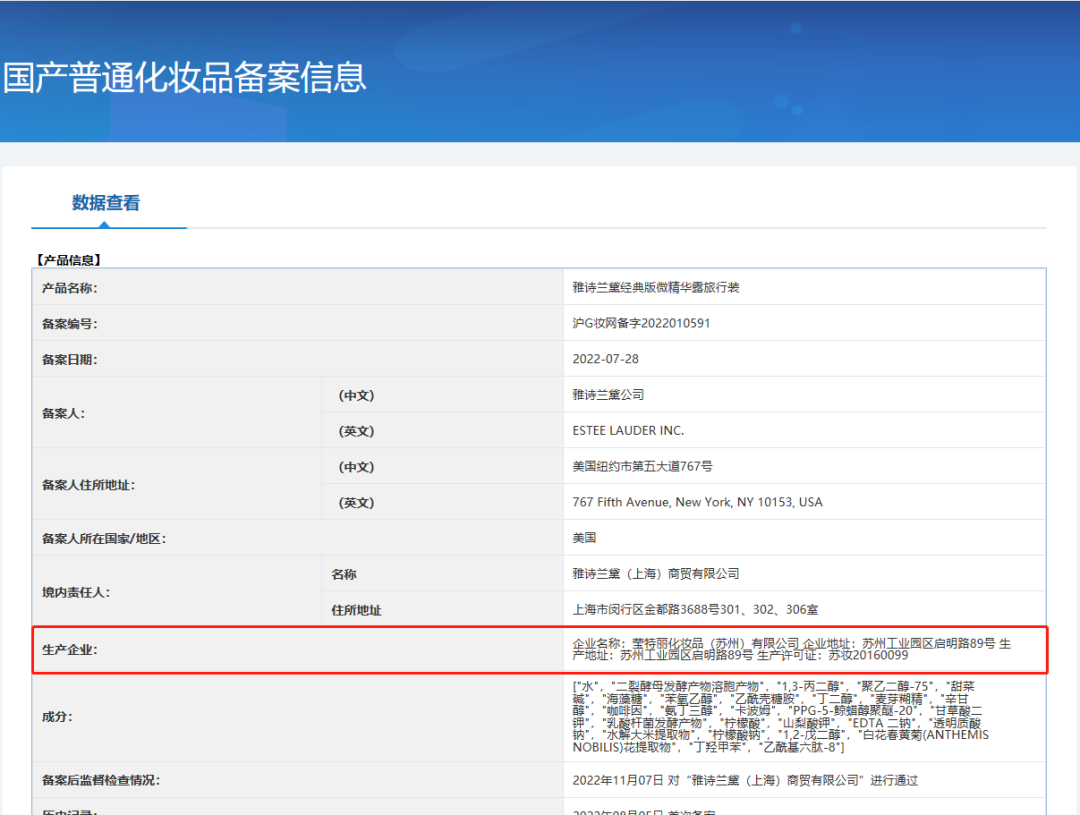Click the highlighted 生产企业 row label
1080x815 pixels.
click(70, 650)
